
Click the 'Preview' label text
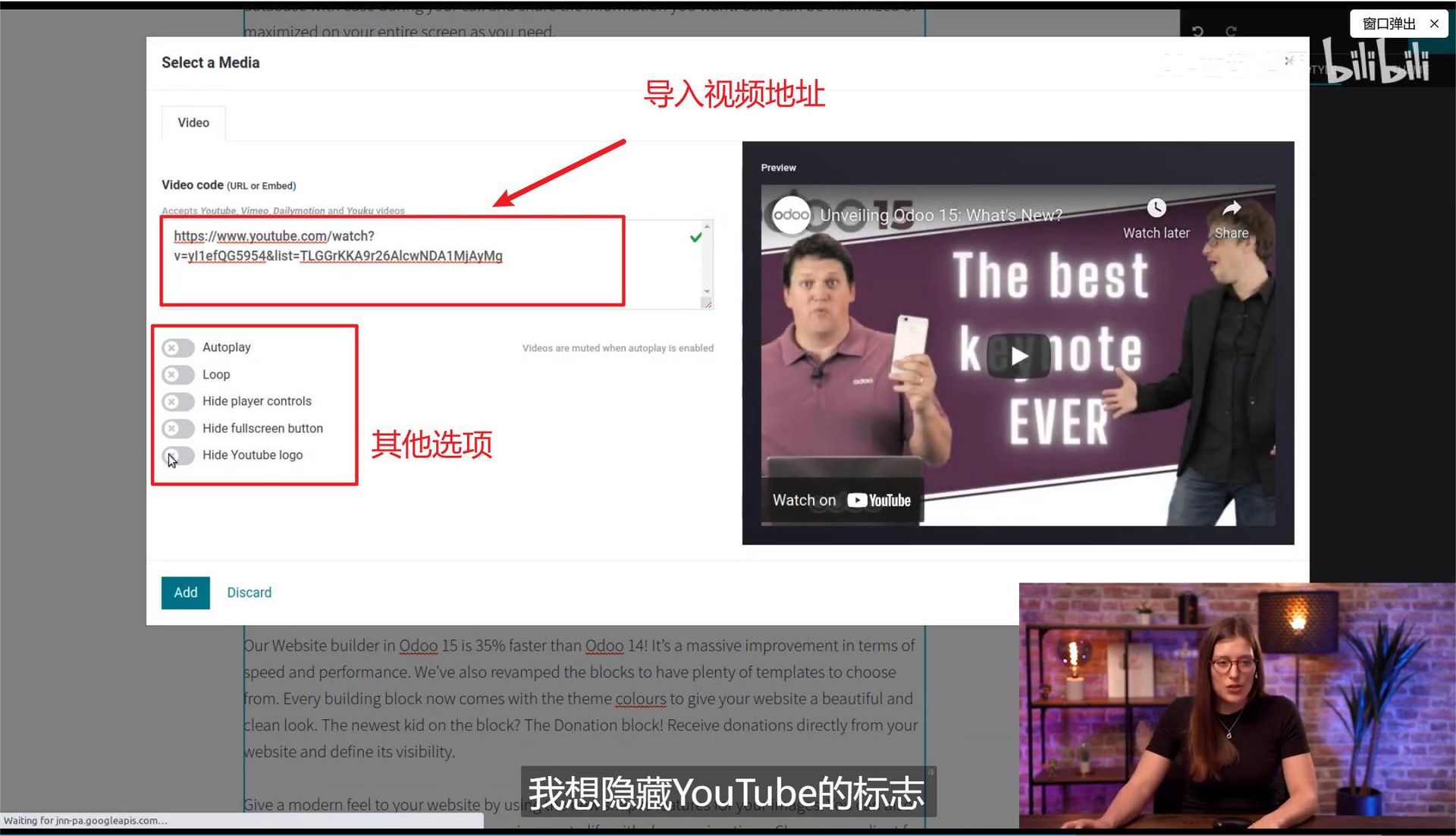778,168
